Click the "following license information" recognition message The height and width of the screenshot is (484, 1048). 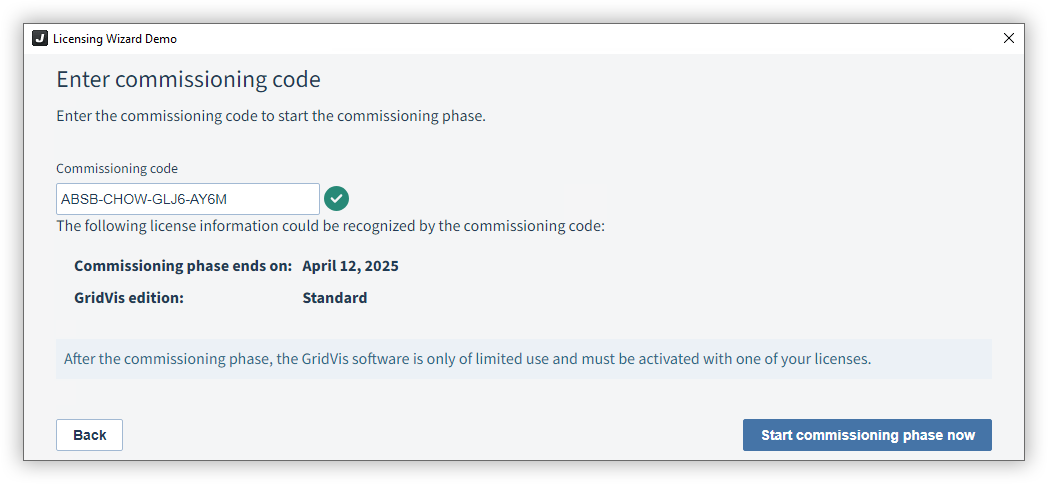pyautogui.click(x=330, y=226)
